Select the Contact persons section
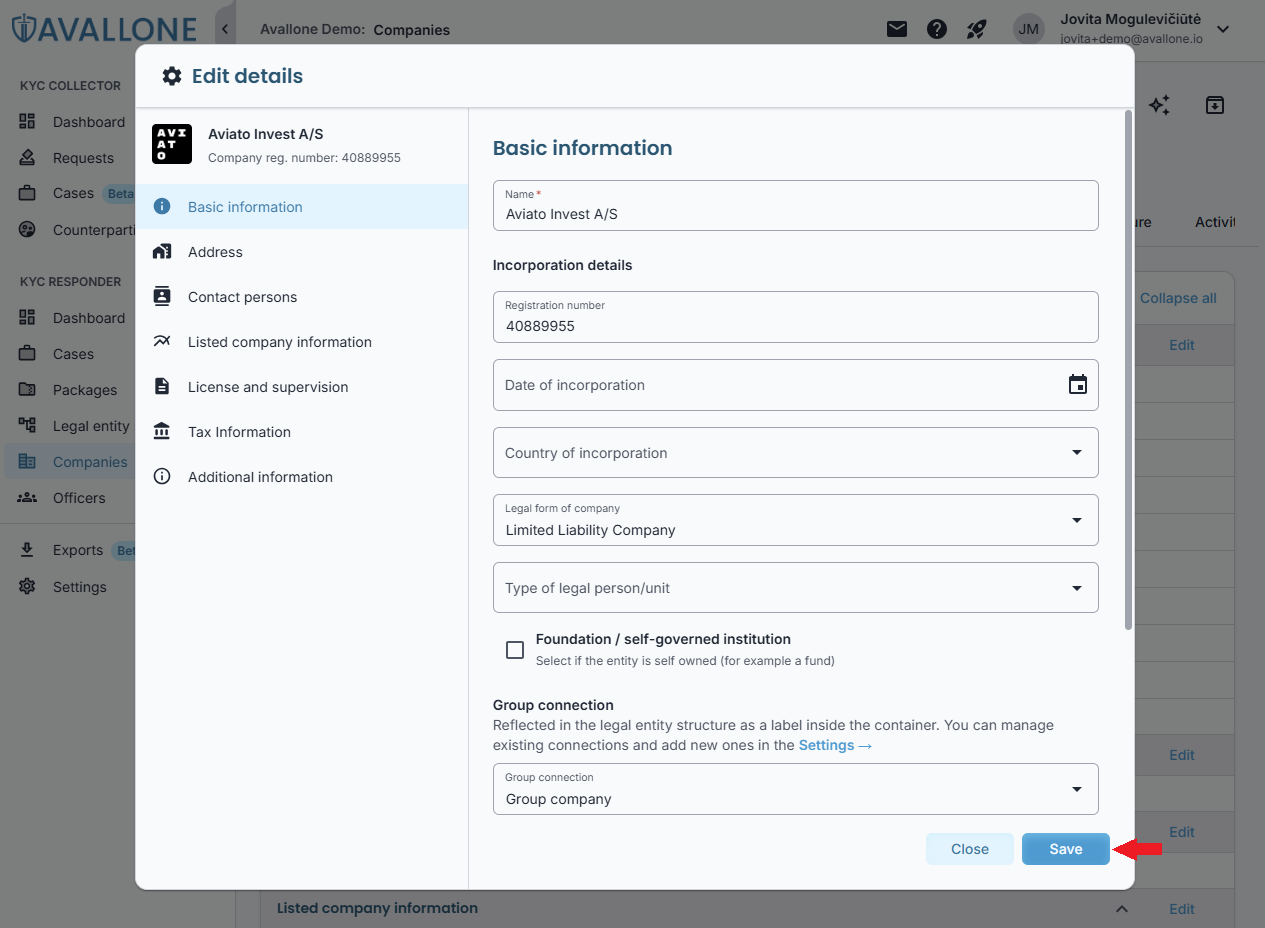 point(302,297)
